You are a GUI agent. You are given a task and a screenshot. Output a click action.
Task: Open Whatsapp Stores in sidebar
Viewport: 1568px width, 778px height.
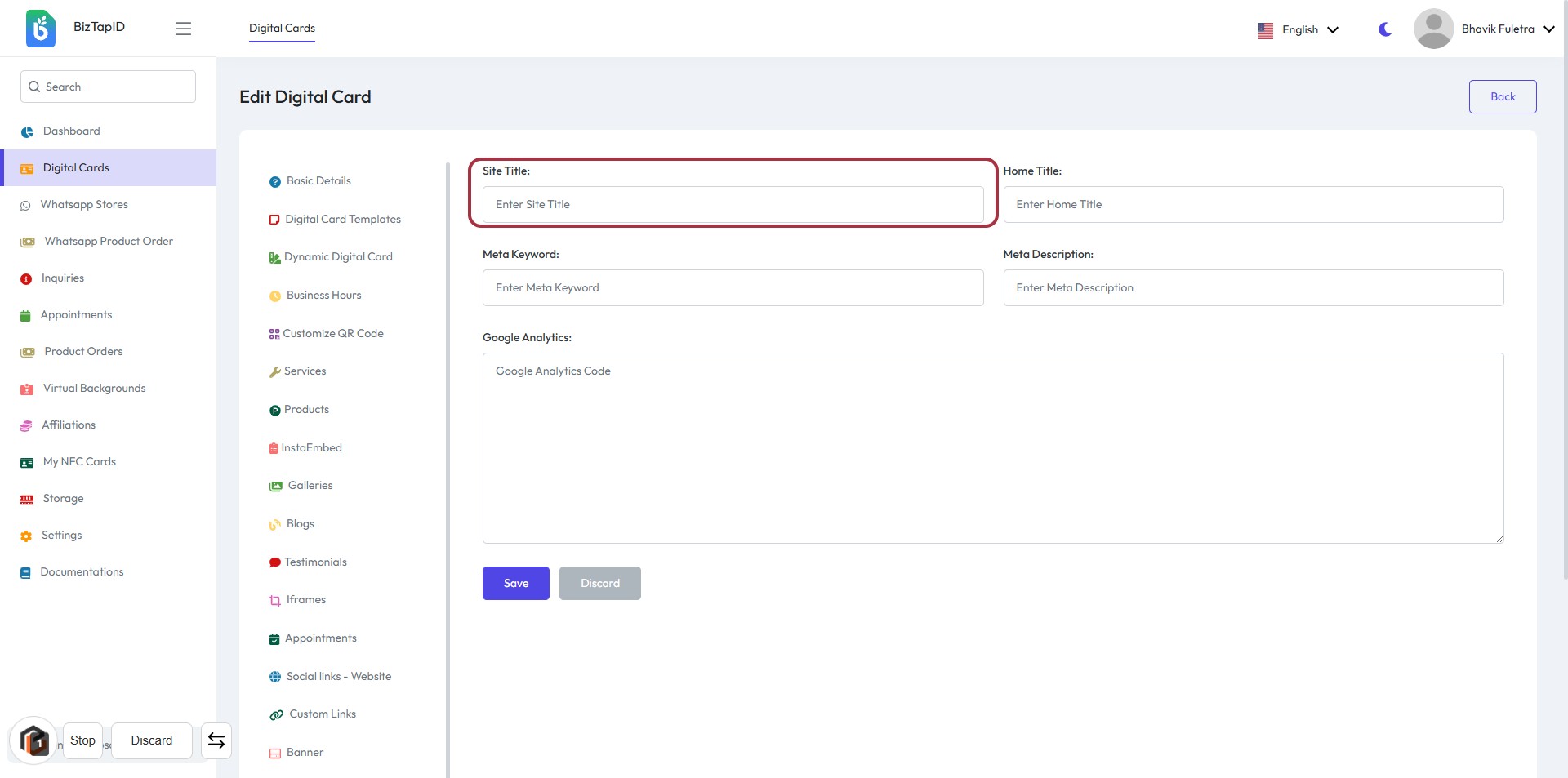tap(84, 205)
